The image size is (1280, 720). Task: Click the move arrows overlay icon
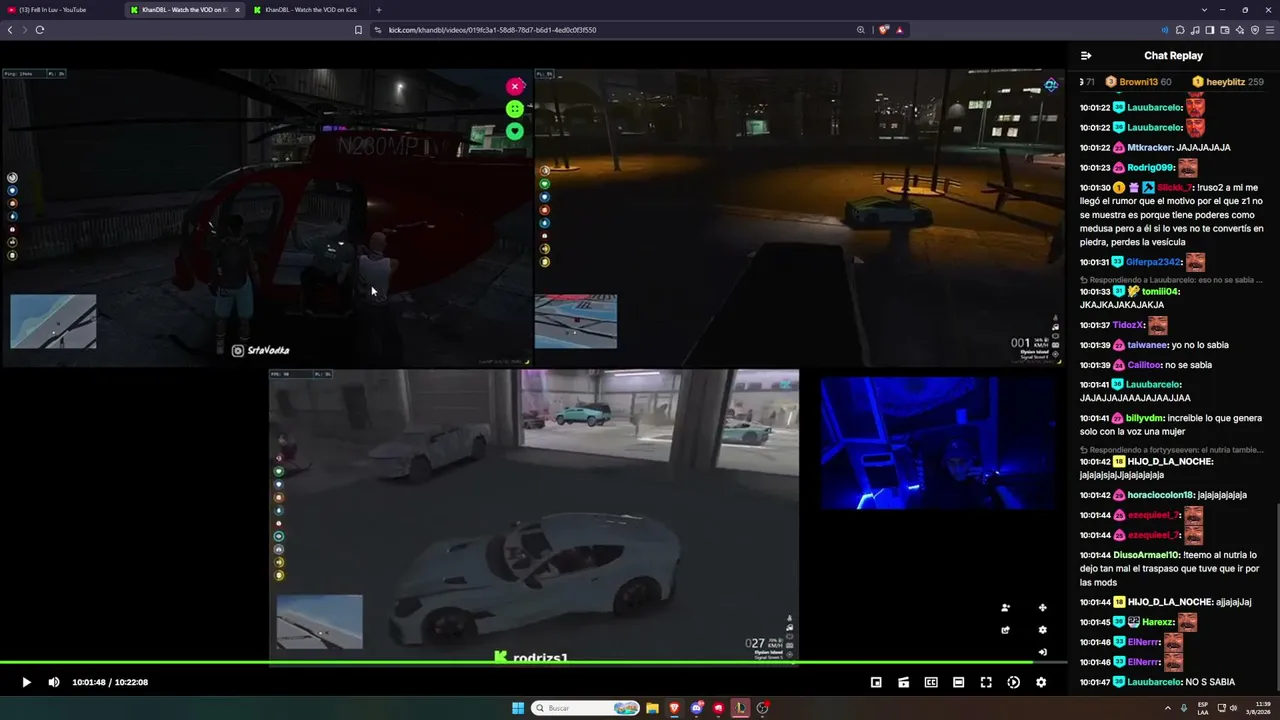[x=1042, y=608]
